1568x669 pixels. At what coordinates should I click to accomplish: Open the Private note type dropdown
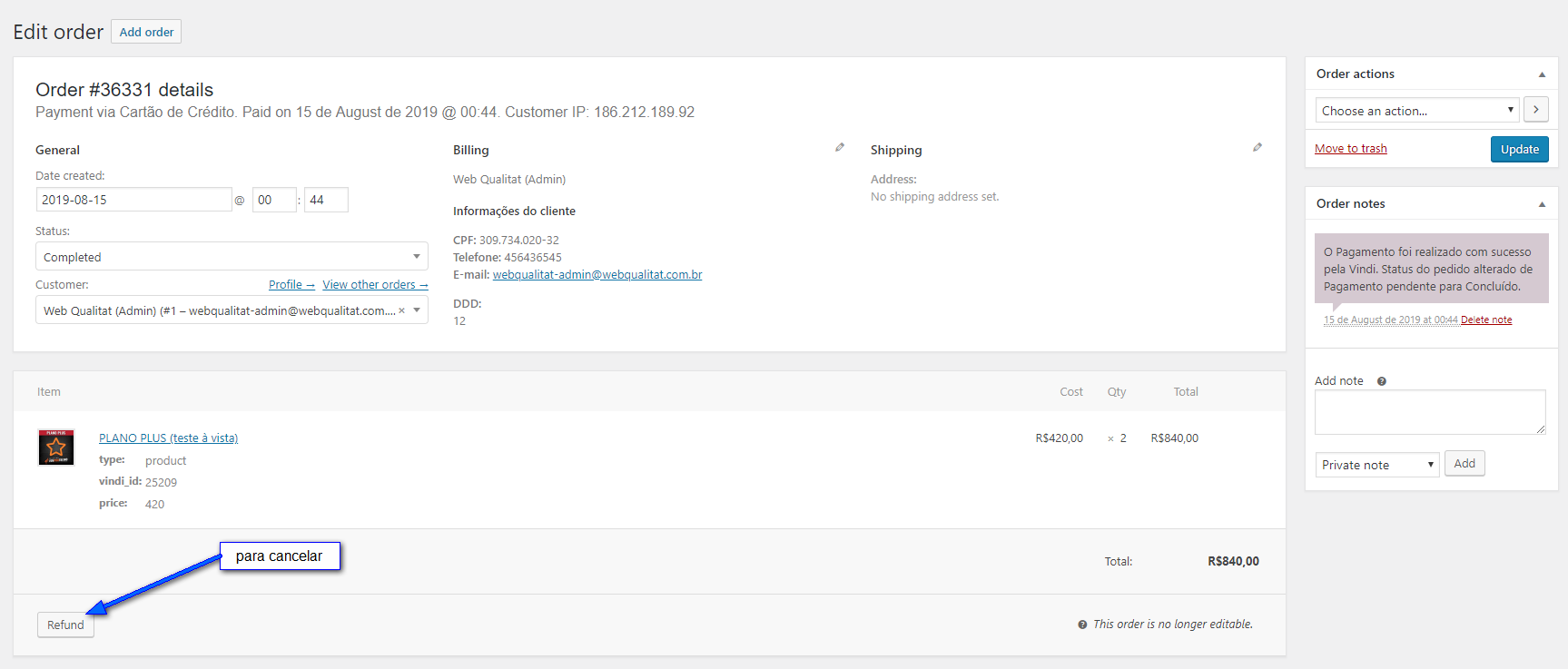1376,465
